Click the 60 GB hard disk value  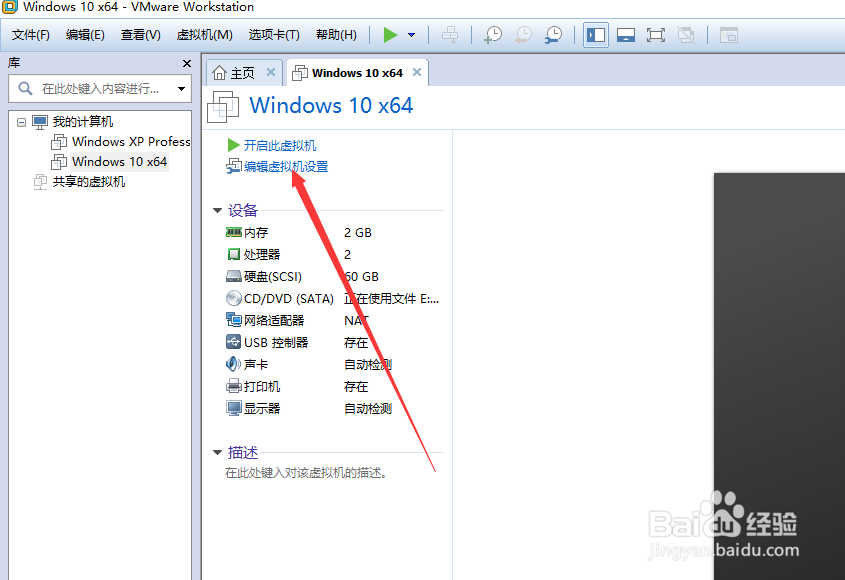coord(362,277)
